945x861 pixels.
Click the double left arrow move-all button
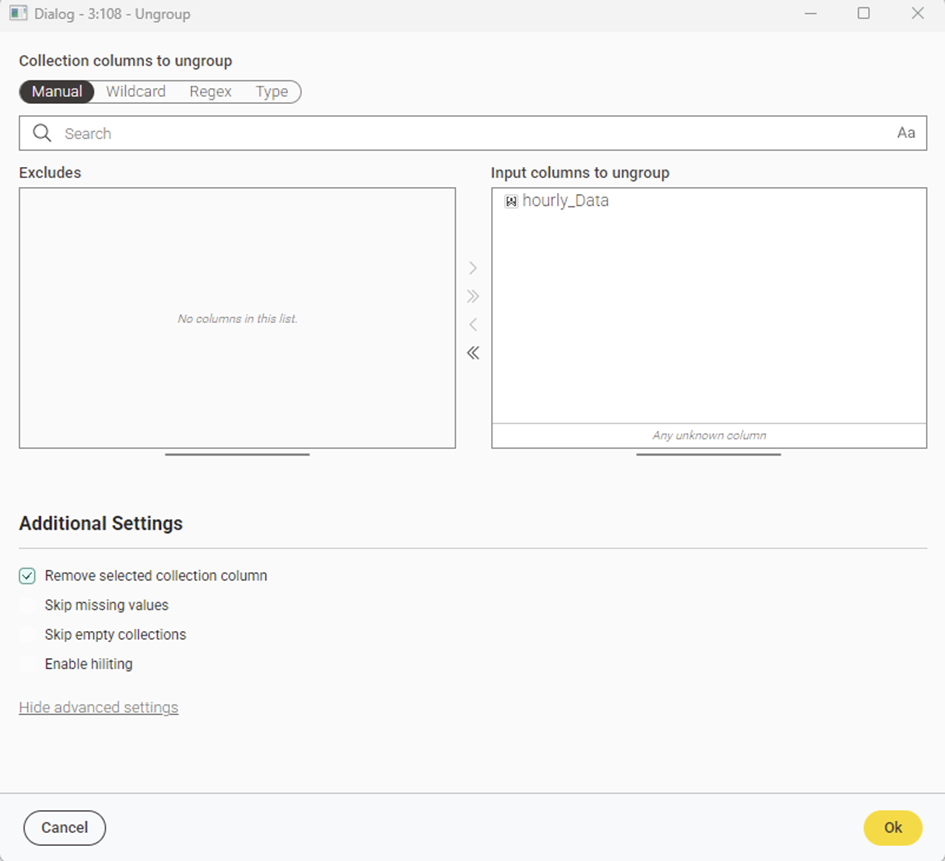(x=473, y=352)
